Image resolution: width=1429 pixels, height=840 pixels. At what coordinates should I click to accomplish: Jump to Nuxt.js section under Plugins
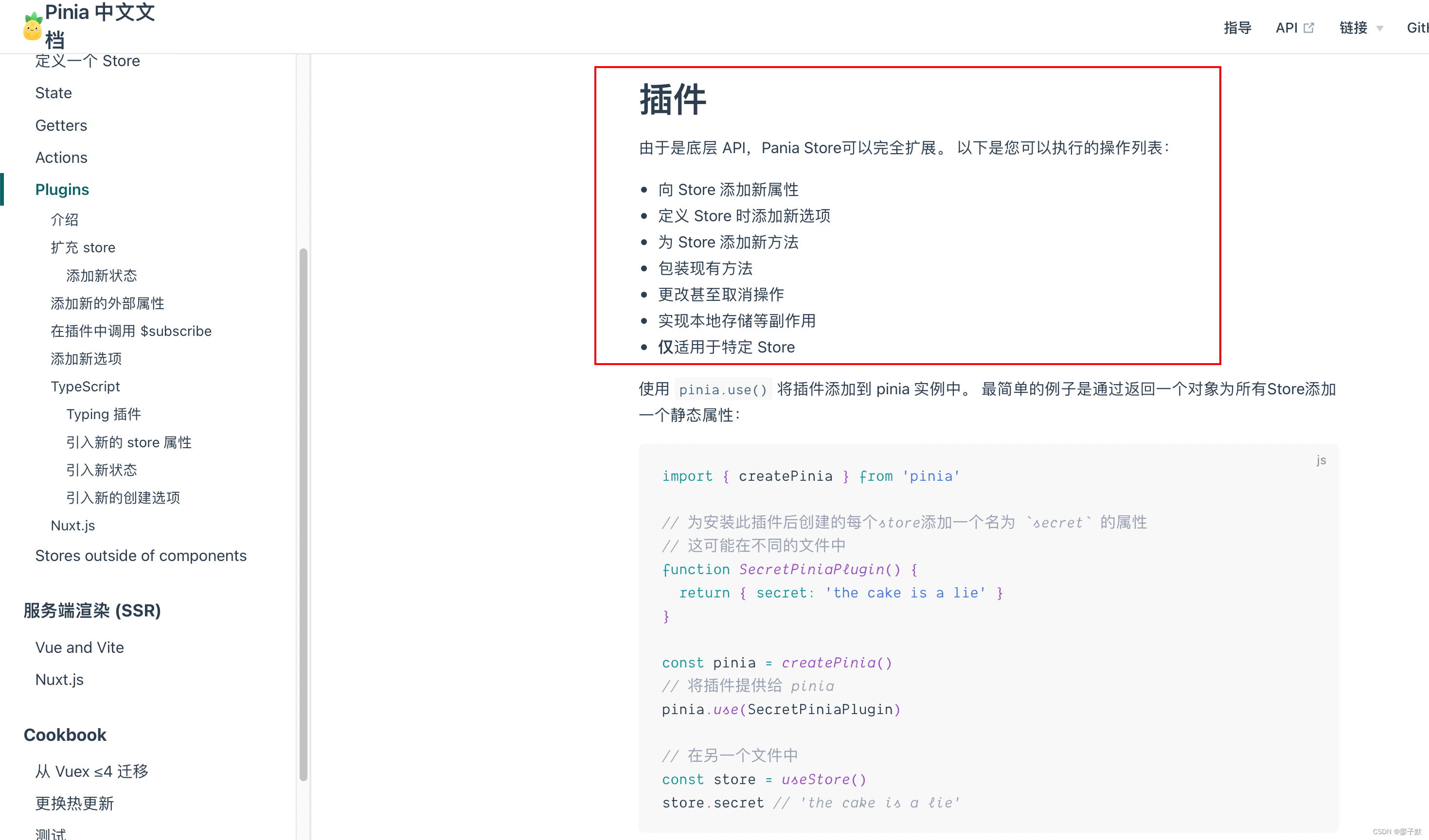pos(72,525)
